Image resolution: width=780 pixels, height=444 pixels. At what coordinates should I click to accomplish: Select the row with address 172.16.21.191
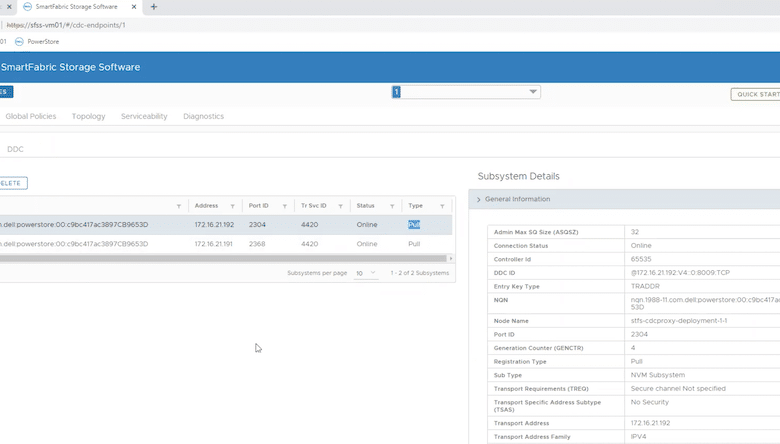226,244
